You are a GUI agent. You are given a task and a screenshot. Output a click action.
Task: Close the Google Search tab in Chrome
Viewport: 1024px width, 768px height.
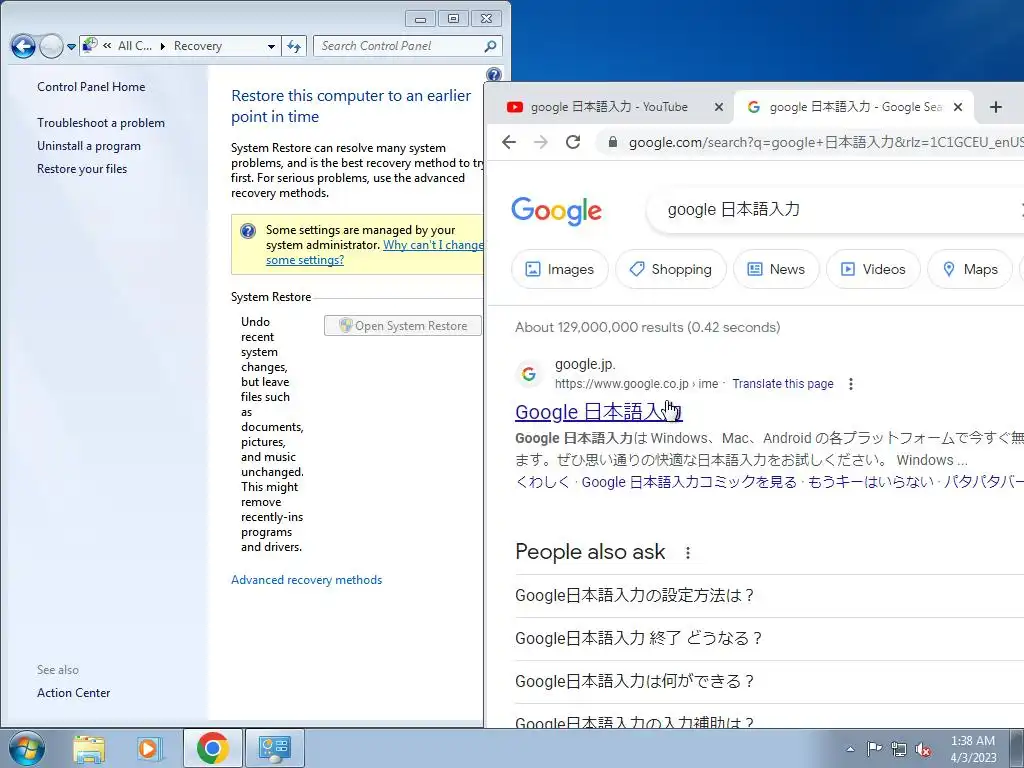pyautogui.click(x=958, y=107)
